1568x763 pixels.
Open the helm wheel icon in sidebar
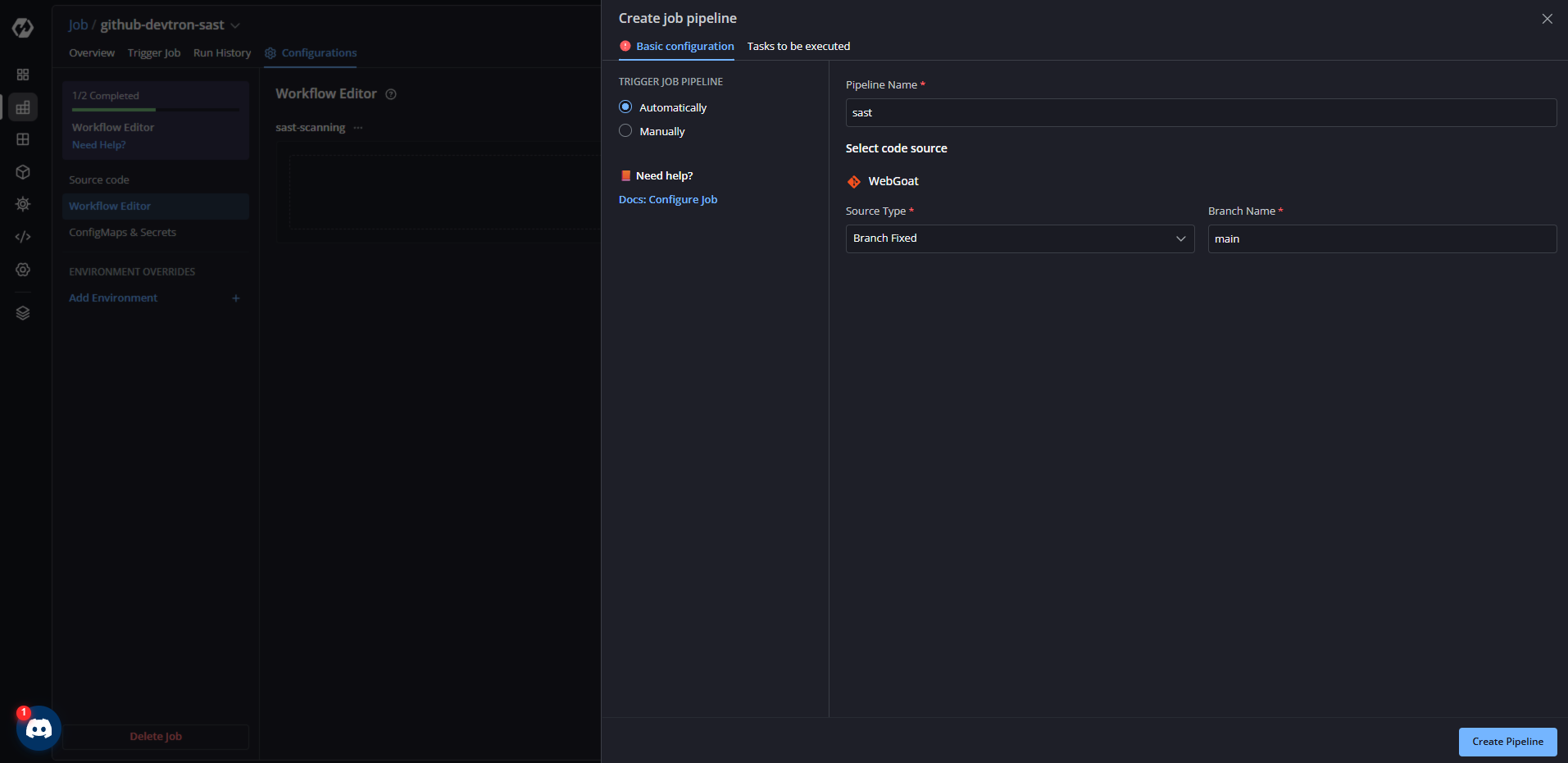point(23,204)
